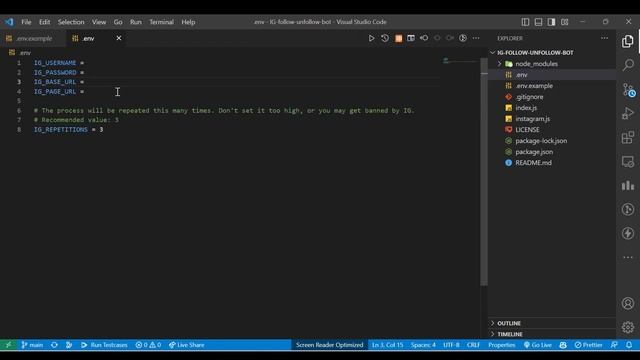Viewport: 640px width, 360px height.
Task: Change line ending via CRLF
Action: (473, 345)
